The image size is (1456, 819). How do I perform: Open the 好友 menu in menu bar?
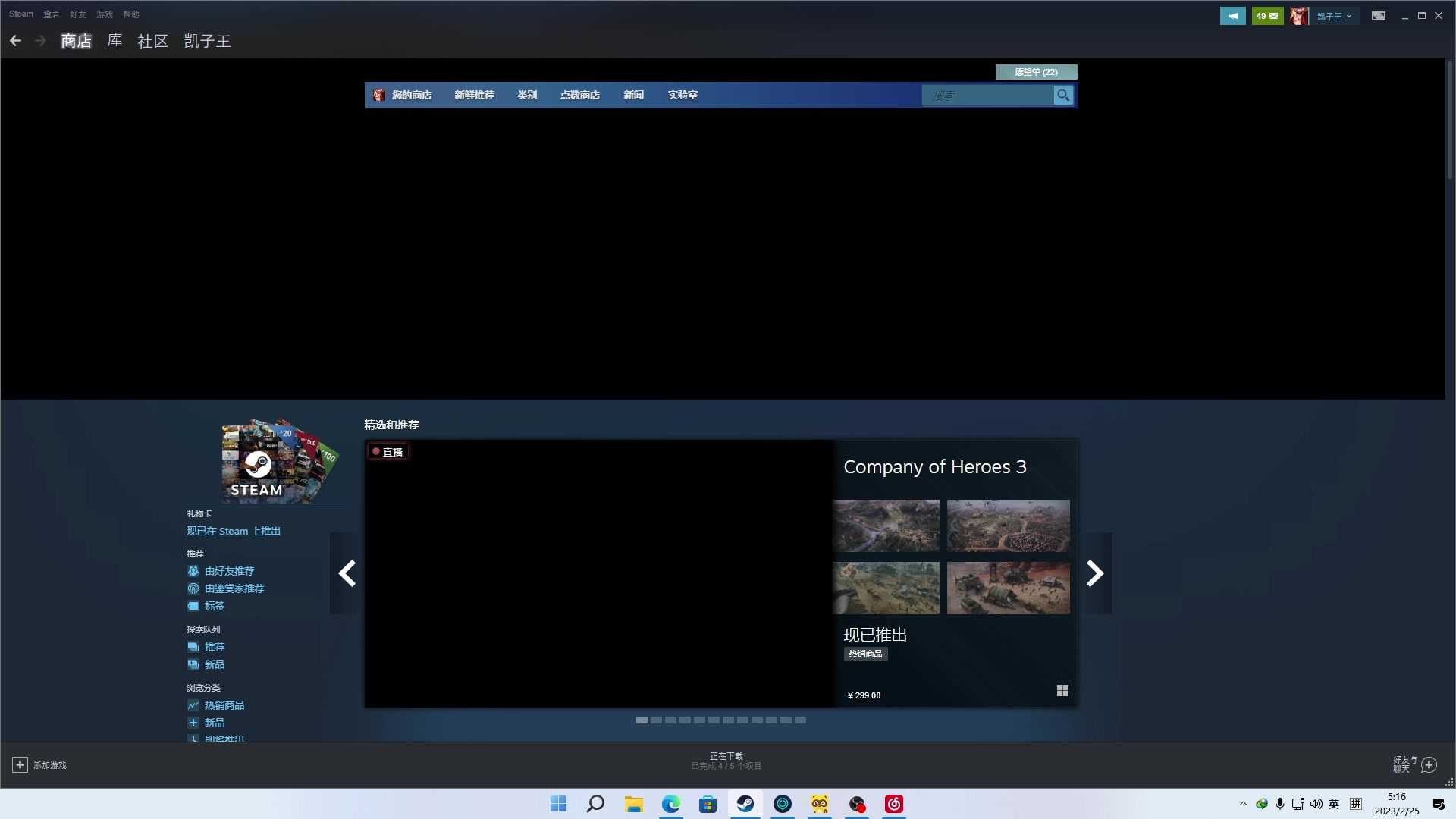(77, 14)
